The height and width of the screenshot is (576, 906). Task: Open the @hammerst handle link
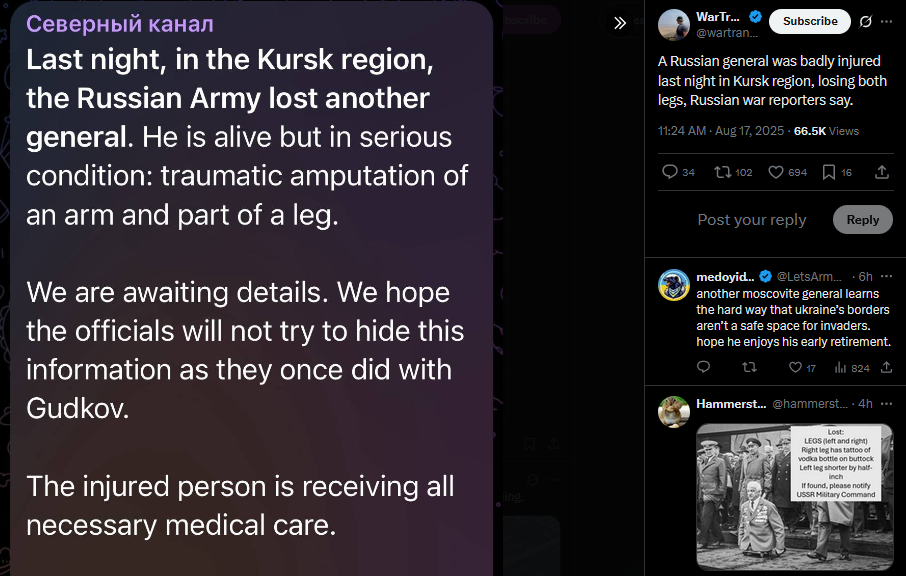click(x=810, y=404)
